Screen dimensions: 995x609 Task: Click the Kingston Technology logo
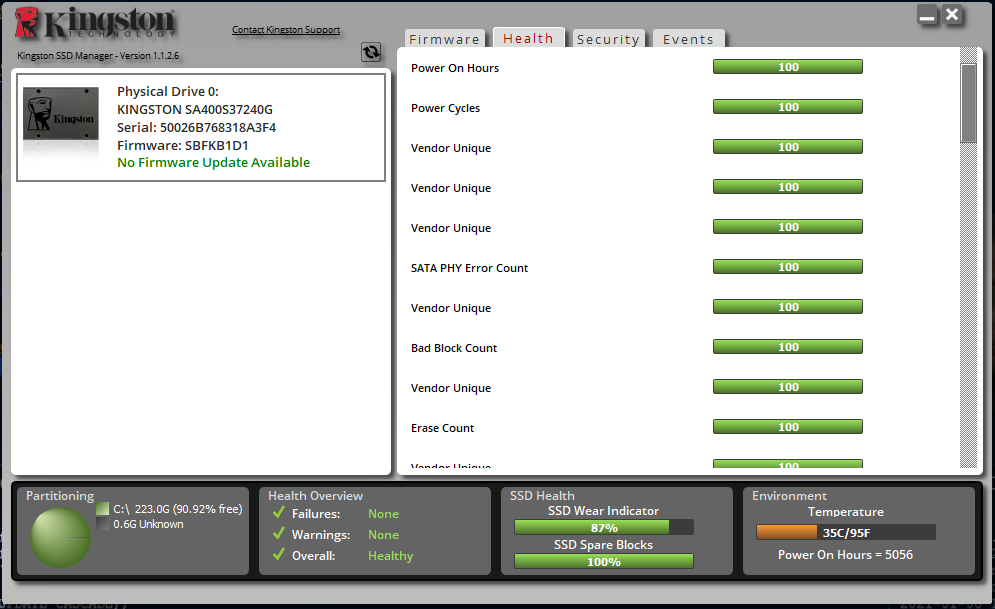pyautogui.click(x=96, y=23)
